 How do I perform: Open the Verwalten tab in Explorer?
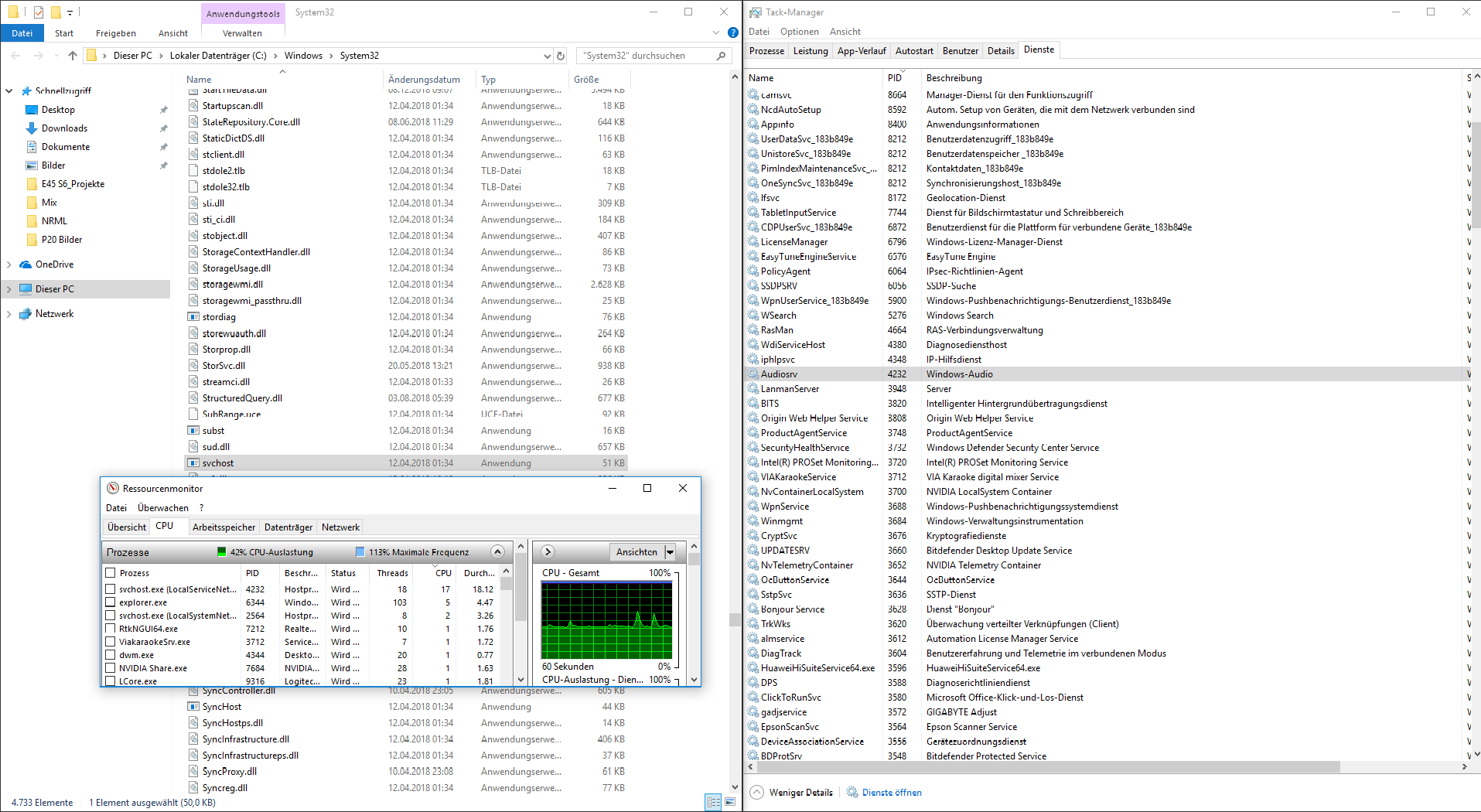click(x=242, y=33)
